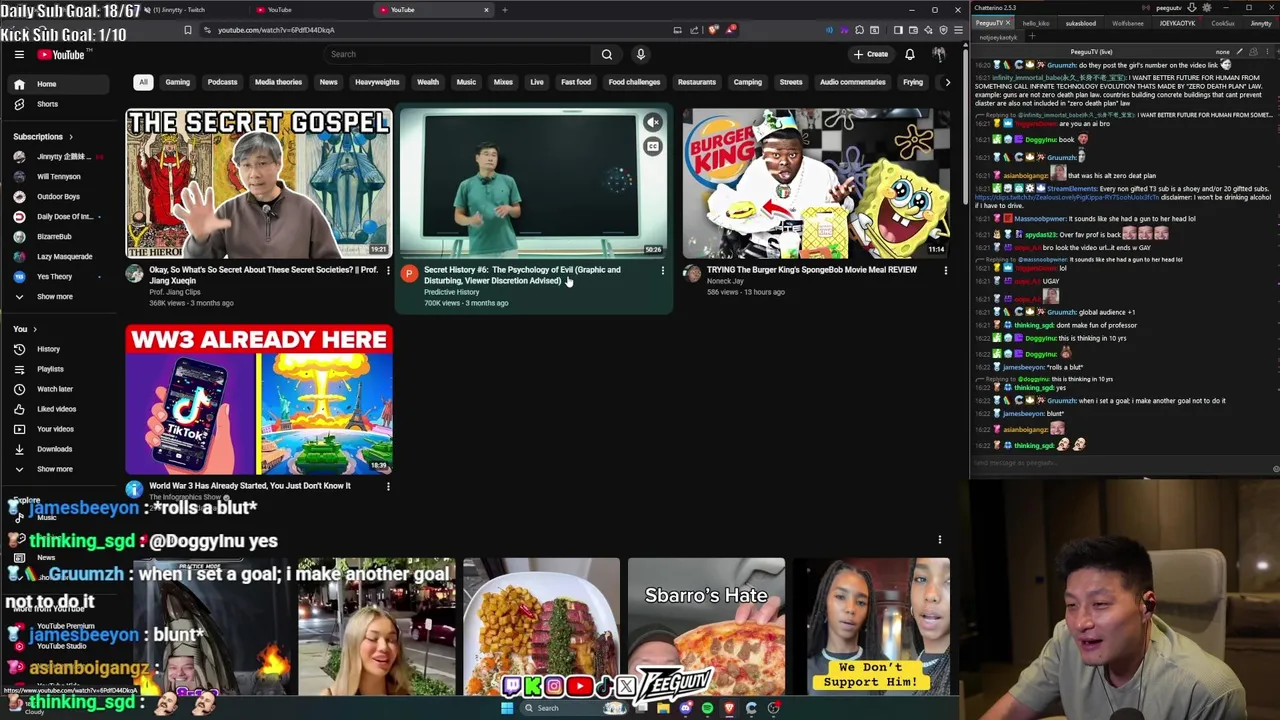Open options menu for Secret Societies video
Viewport: 1280px width, 720px height.
point(388,270)
